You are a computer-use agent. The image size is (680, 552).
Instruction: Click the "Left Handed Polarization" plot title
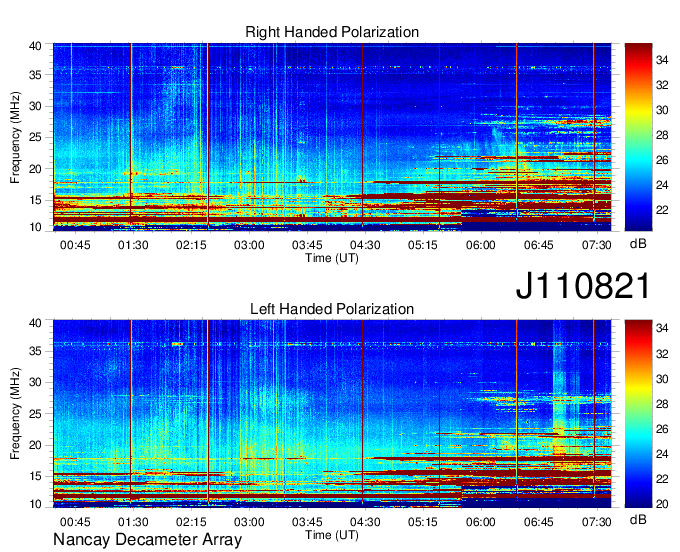click(x=332, y=309)
